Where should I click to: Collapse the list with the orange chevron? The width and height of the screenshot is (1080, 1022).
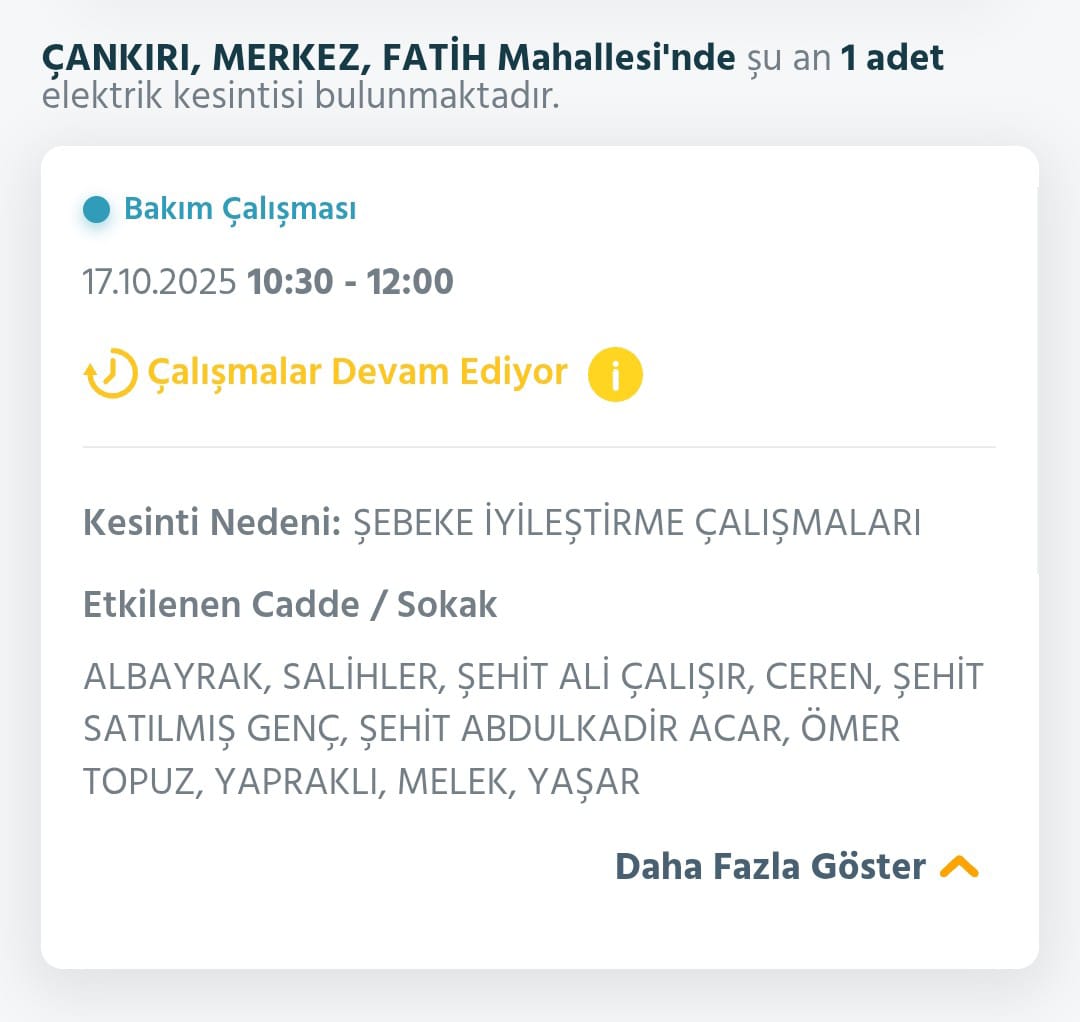coord(959,866)
